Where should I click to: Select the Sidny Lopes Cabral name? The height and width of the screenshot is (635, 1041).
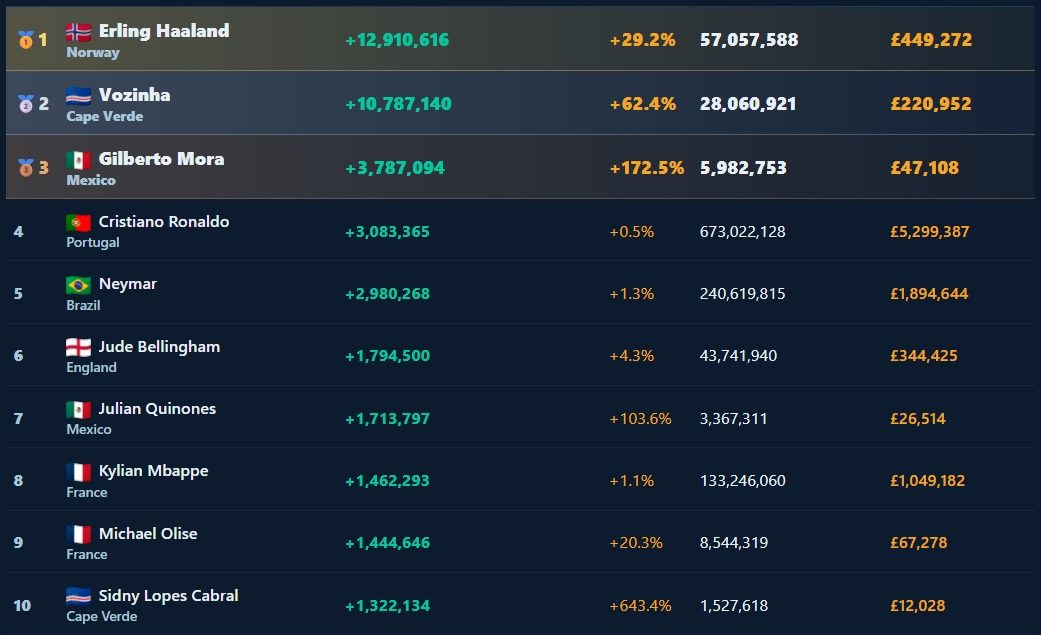pyautogui.click(x=169, y=596)
